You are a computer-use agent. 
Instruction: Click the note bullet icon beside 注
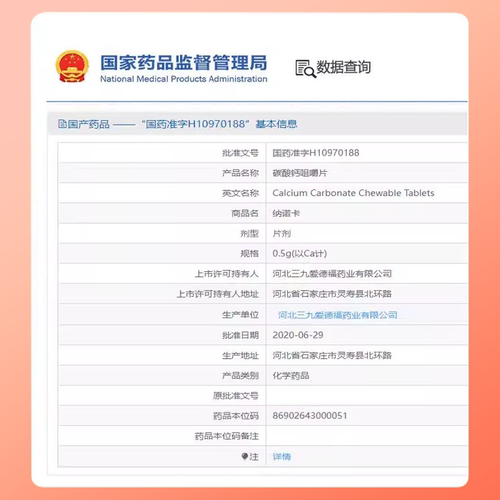point(245,456)
